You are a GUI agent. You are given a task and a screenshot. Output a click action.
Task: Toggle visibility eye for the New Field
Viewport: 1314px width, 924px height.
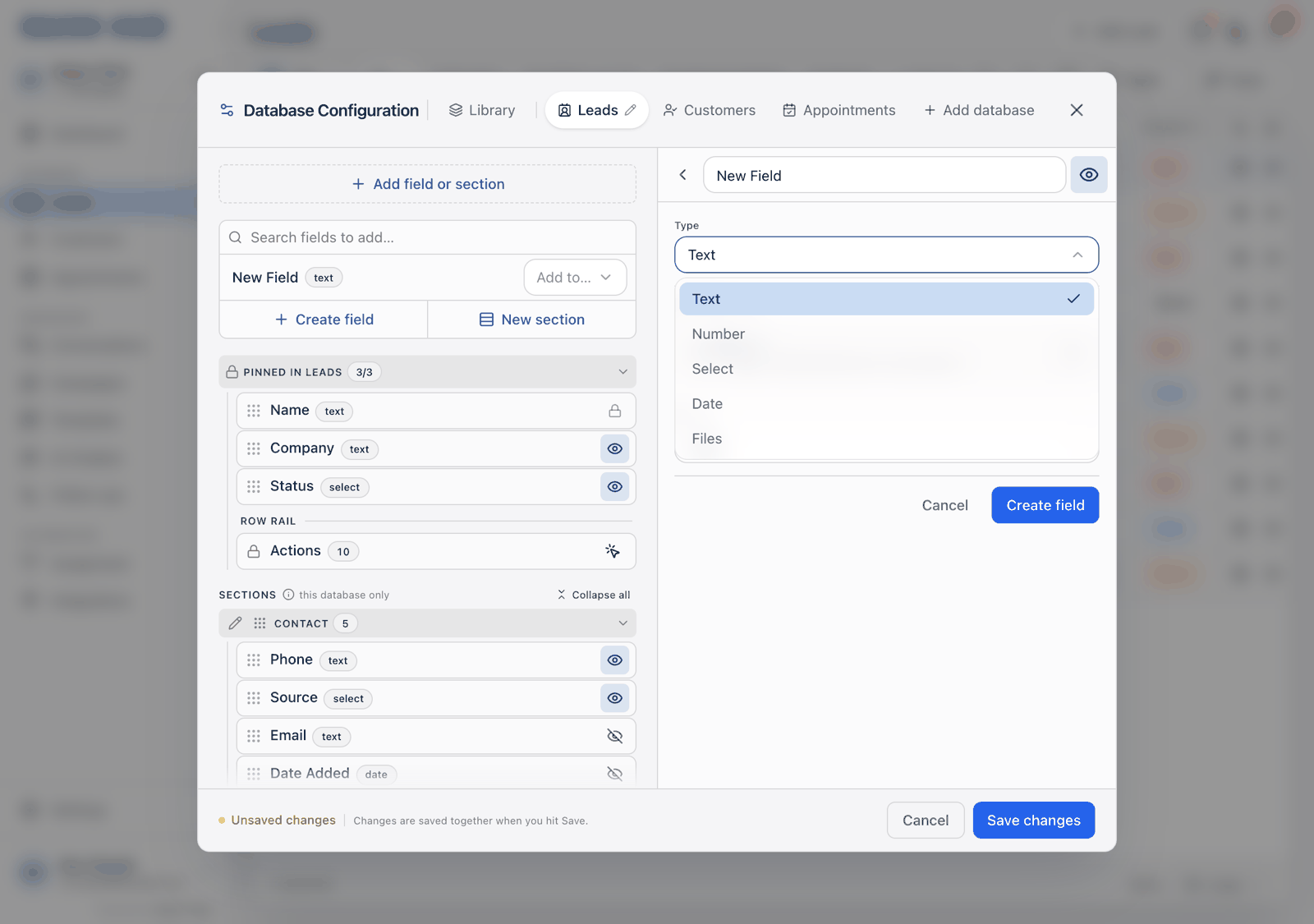(x=1089, y=175)
